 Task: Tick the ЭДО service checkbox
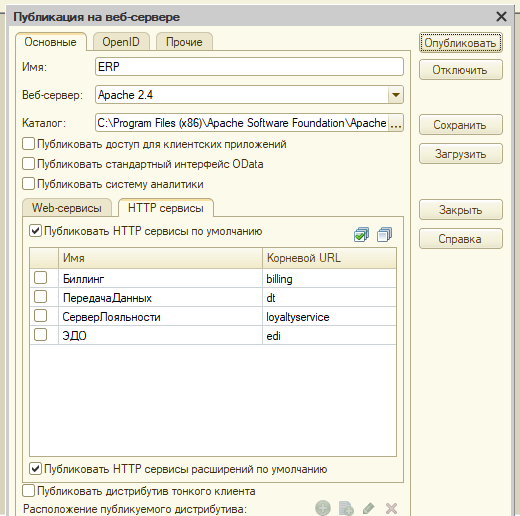tap(40, 335)
